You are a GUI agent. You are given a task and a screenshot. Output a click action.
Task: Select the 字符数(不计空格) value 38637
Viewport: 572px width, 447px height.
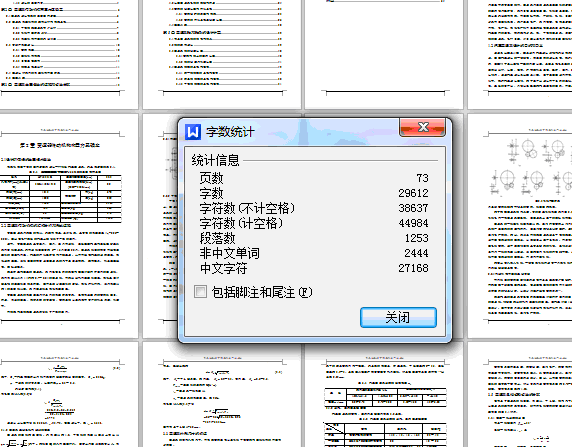413,208
